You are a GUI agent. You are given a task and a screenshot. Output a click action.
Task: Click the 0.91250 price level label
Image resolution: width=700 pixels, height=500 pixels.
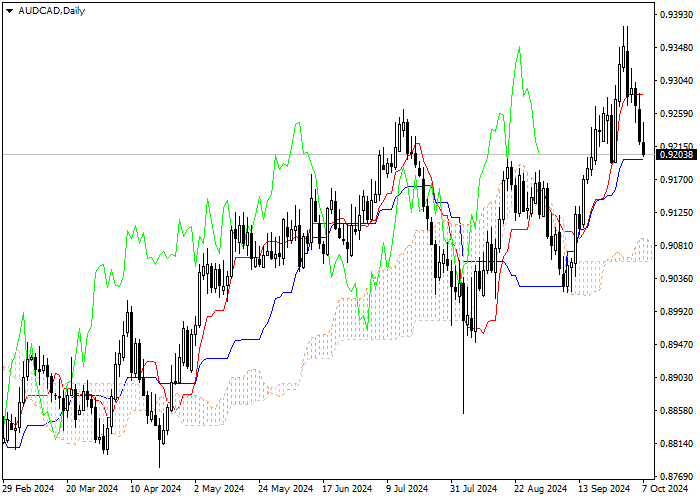coord(677,212)
